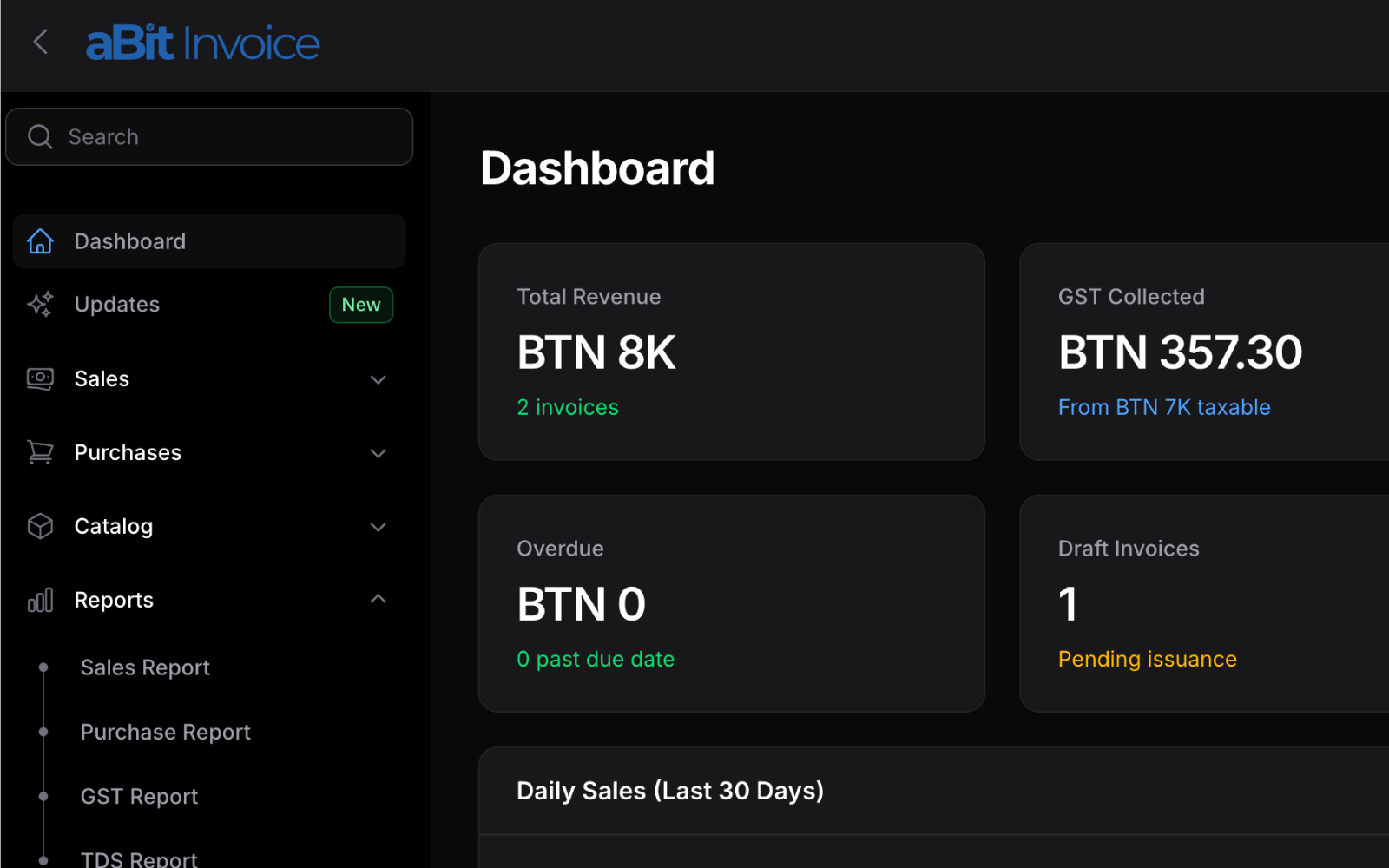Click the Reports bar chart icon
Viewport: 1389px width, 868px height.
[40, 600]
